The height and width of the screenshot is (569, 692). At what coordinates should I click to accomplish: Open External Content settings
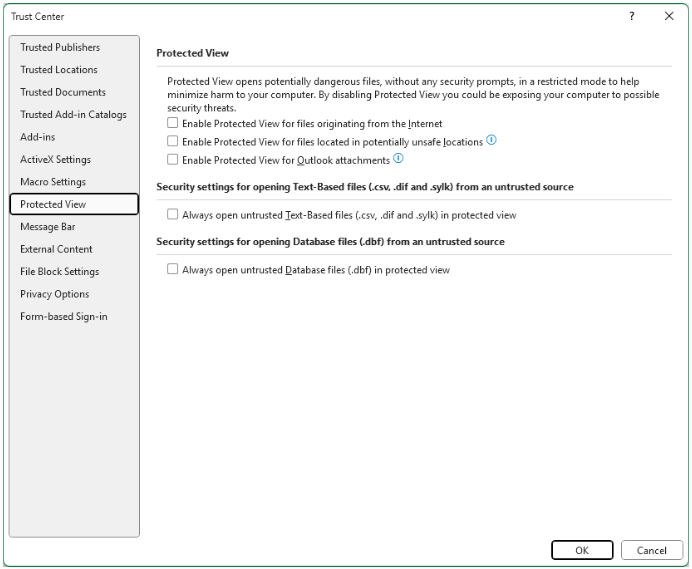click(56, 249)
